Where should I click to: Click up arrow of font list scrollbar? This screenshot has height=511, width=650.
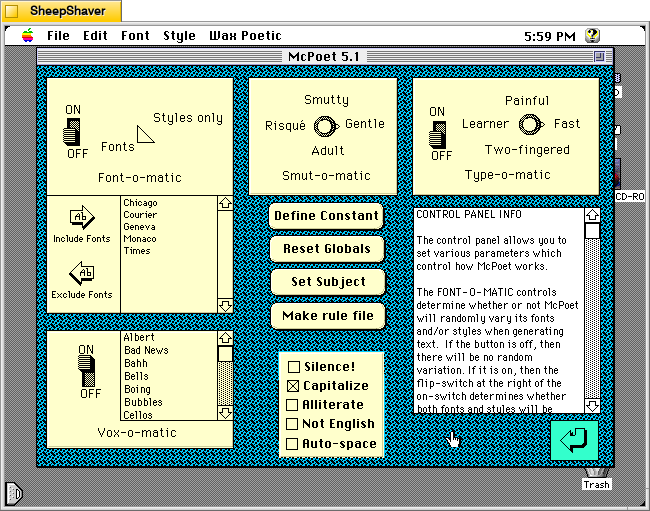(x=225, y=203)
